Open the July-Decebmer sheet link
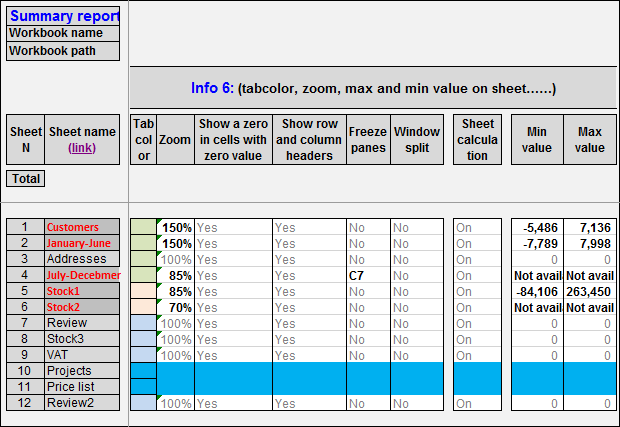620x427 pixels. pyautogui.click(x=82, y=275)
